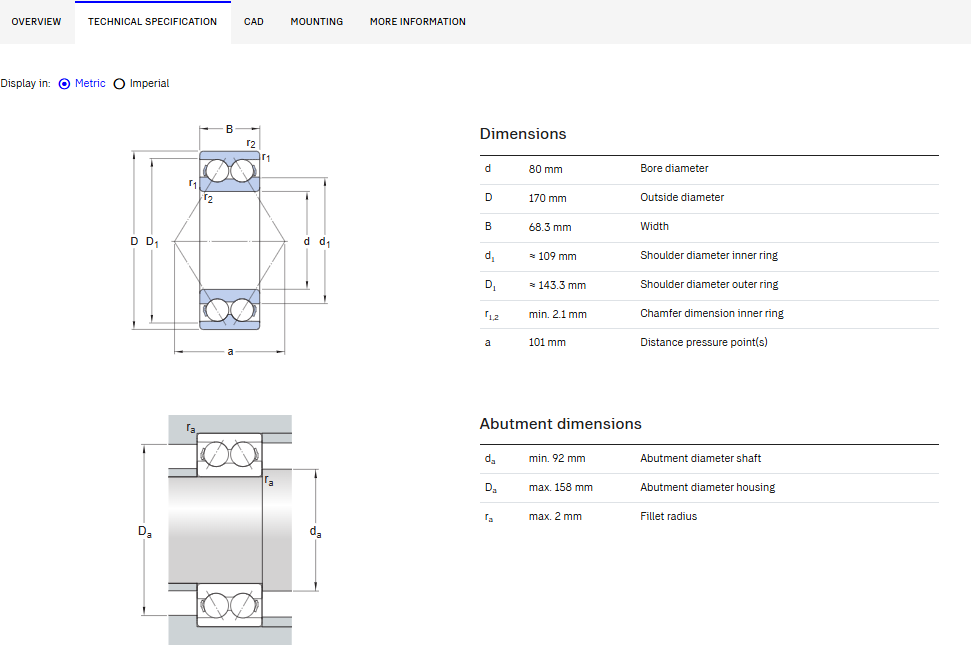This screenshot has height=654, width=971.
Task: Click the 'Fillet radius' label
Action: tap(668, 517)
